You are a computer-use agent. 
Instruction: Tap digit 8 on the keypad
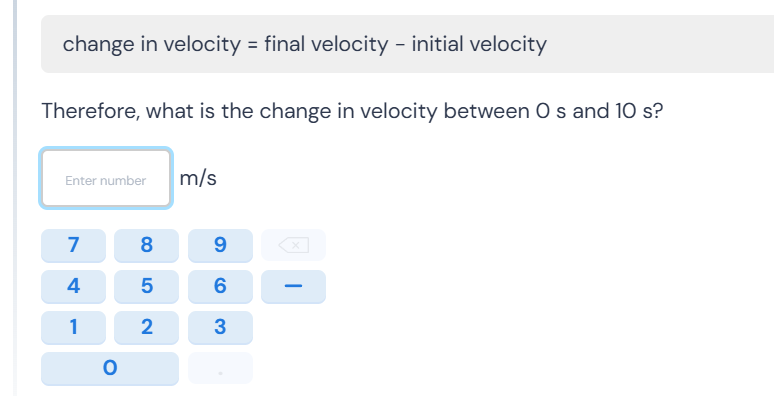tap(147, 245)
